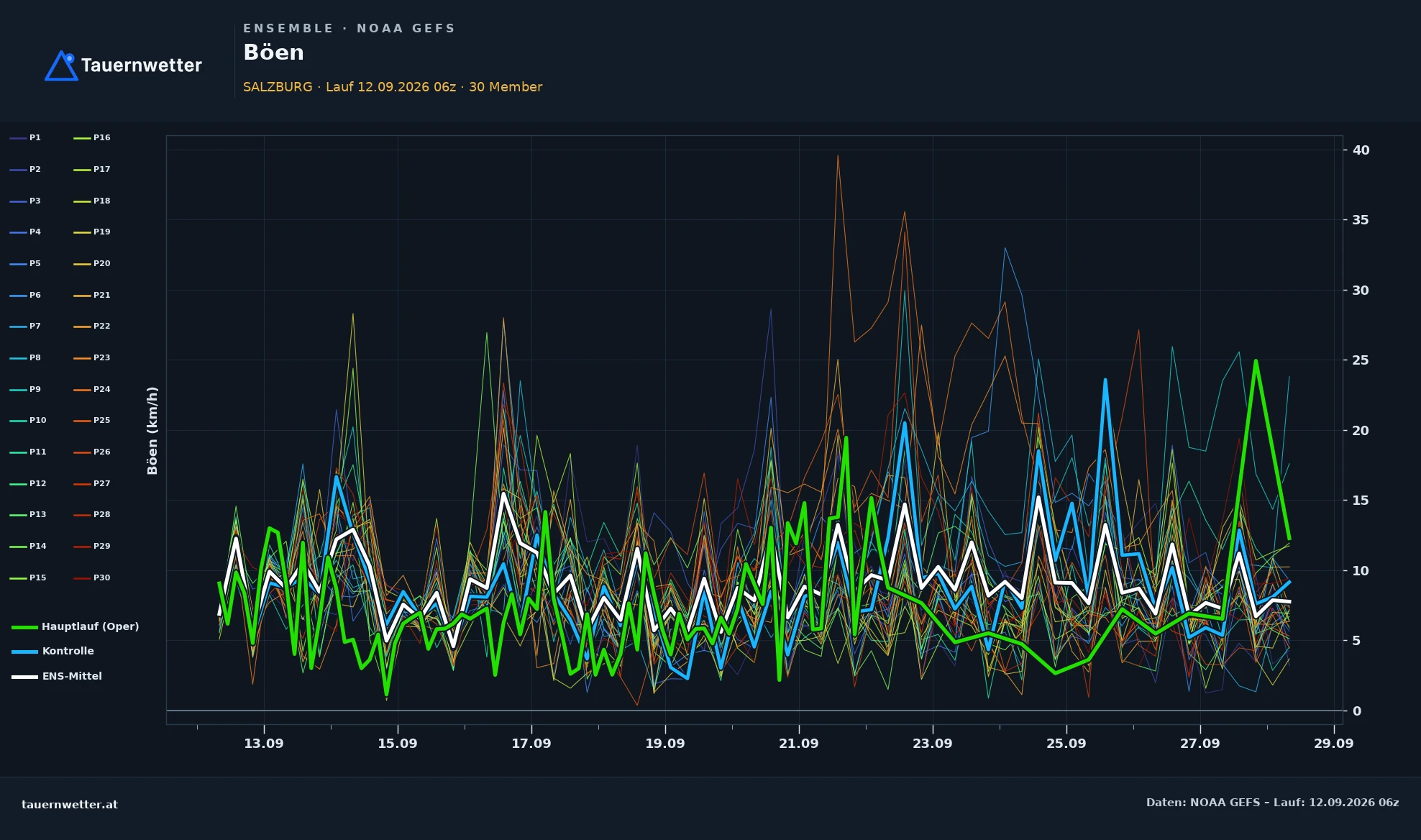Click the 40 value on y-axis

click(x=1361, y=150)
